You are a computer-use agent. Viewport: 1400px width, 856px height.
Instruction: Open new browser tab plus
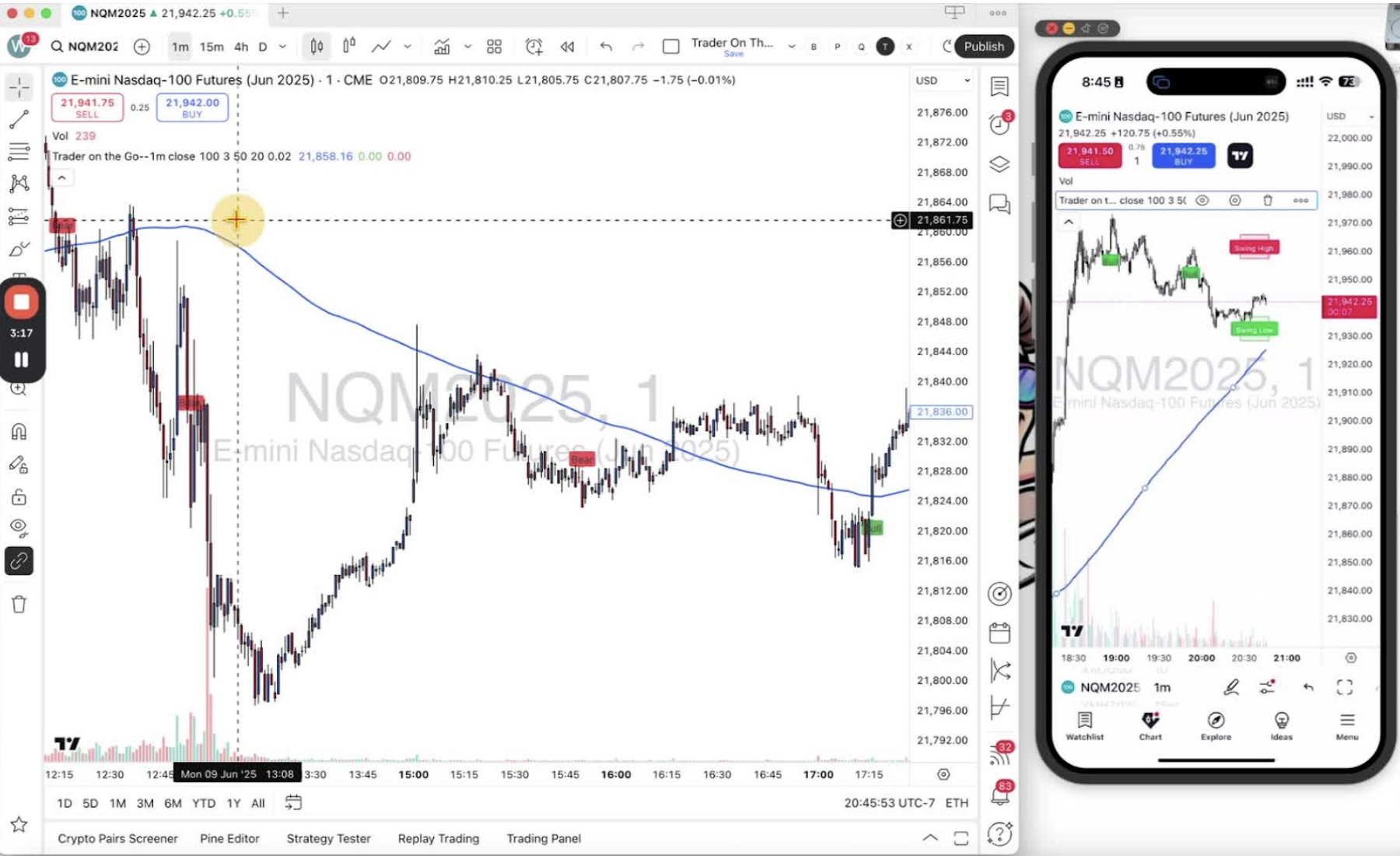coord(283,12)
